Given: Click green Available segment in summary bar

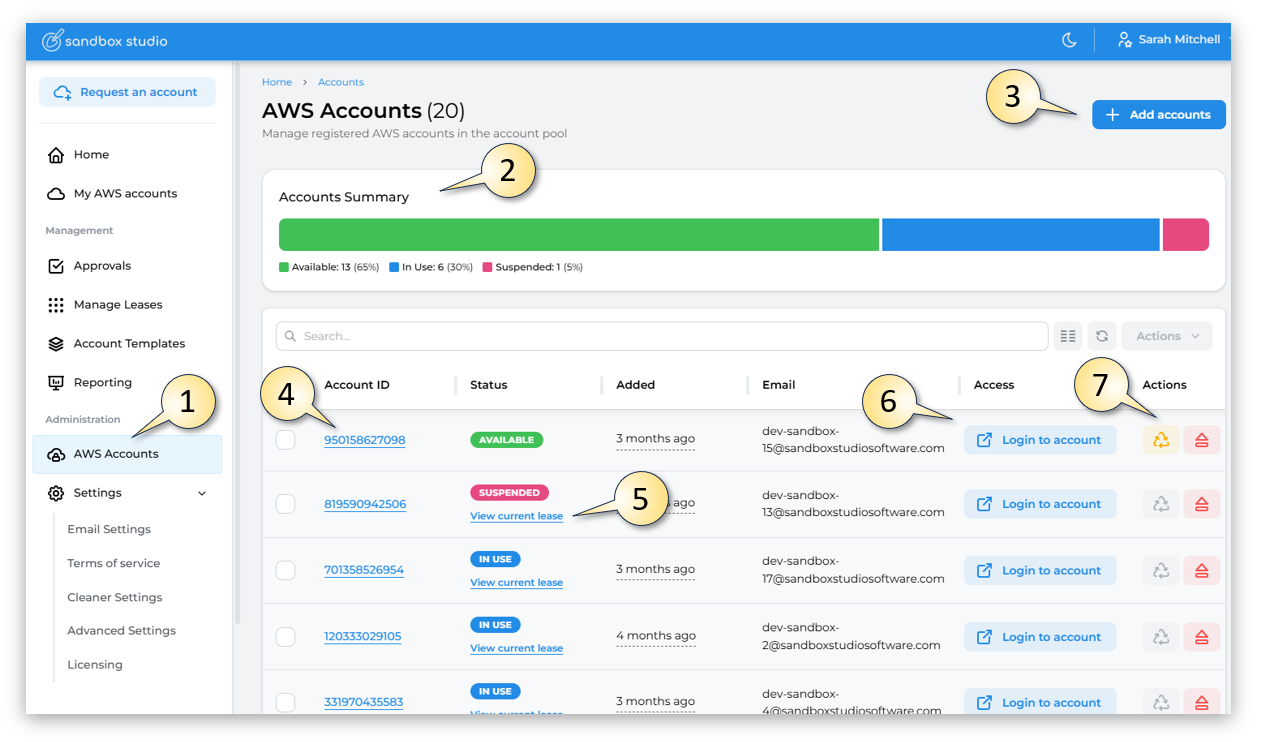Looking at the screenshot, I should (x=578, y=235).
